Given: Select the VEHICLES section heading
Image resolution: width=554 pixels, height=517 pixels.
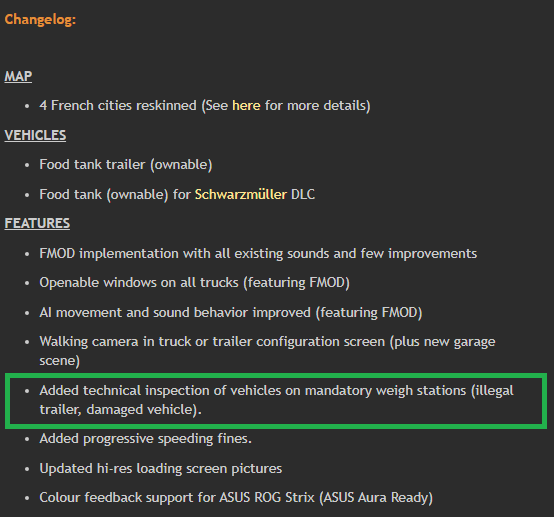Looking at the screenshot, I should click(x=35, y=135).
